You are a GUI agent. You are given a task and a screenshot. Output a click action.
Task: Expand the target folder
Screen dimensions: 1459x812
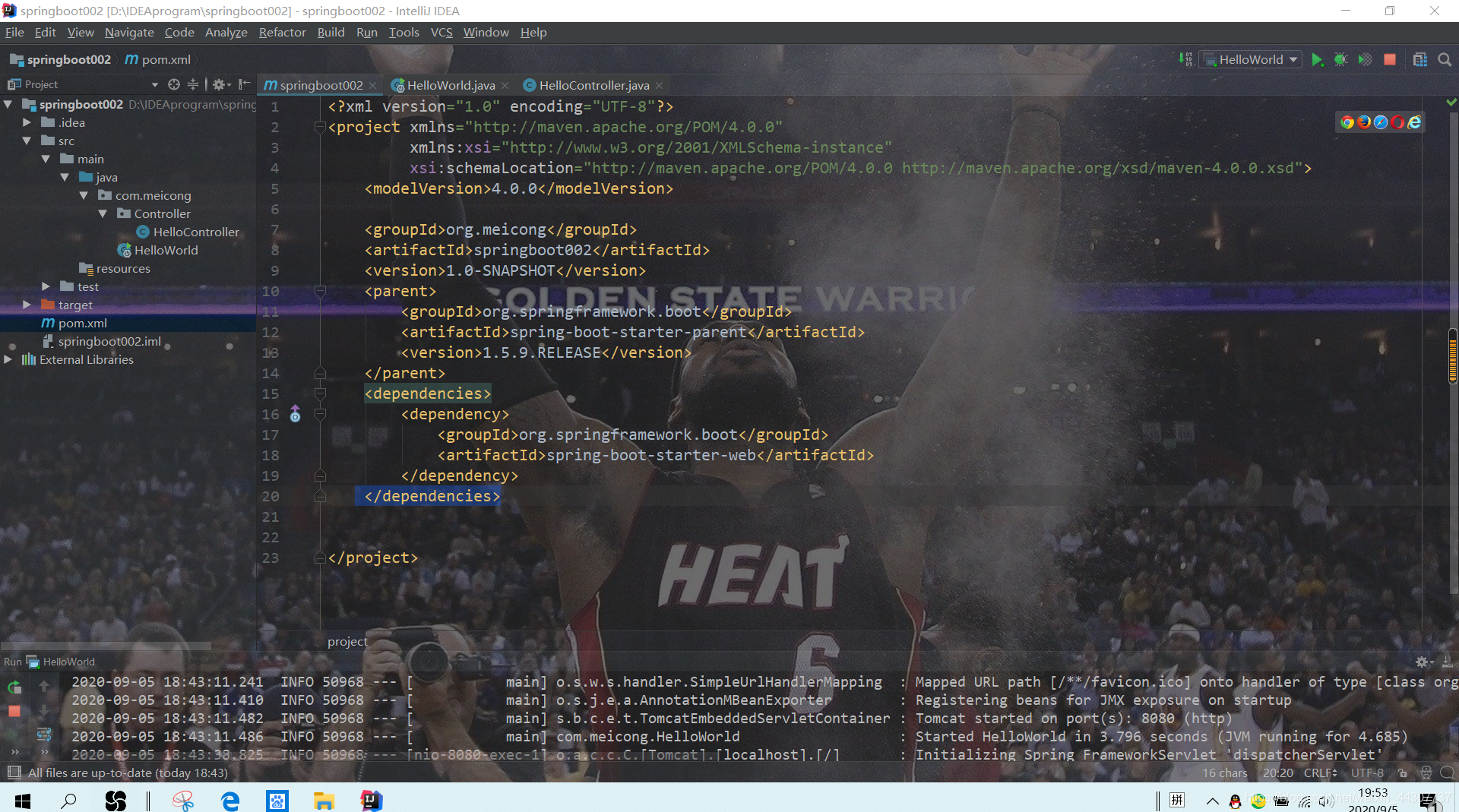coord(27,305)
